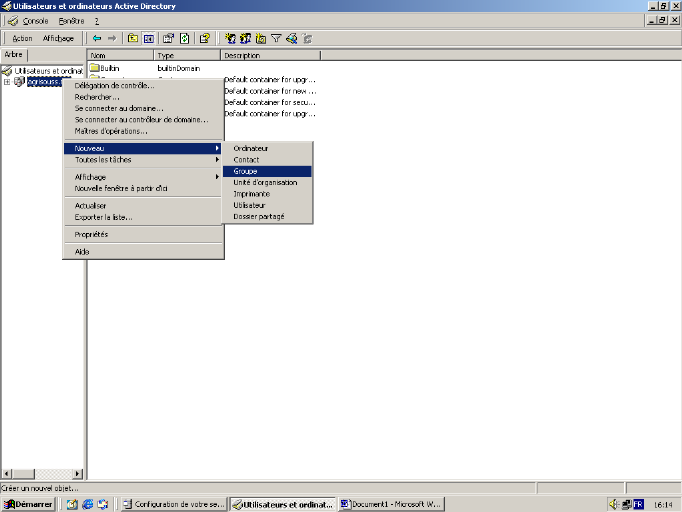Click the domain node icon in tree
The height and width of the screenshot is (512, 682).
tap(19, 81)
